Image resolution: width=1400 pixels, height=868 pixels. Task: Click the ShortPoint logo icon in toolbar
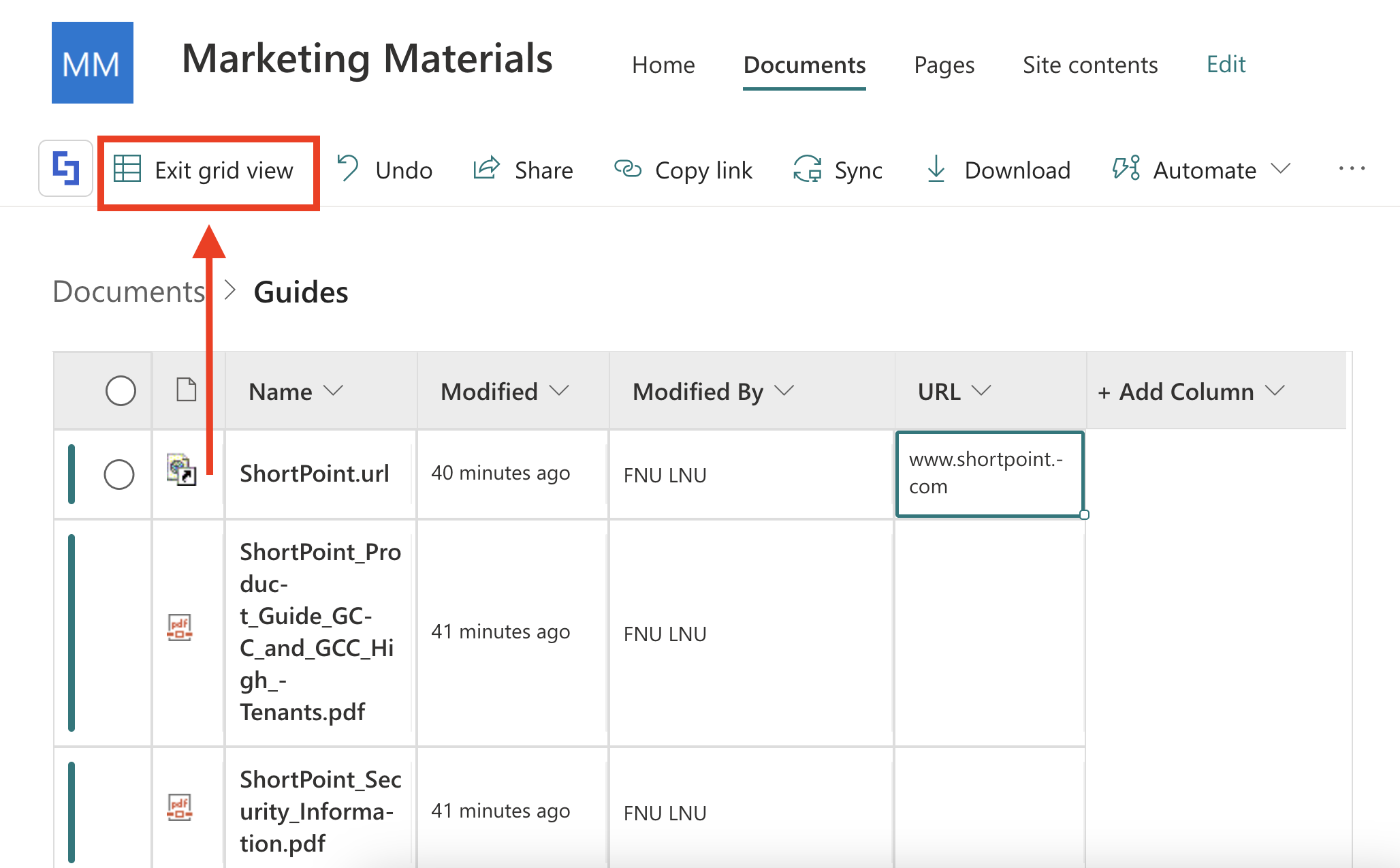(66, 168)
